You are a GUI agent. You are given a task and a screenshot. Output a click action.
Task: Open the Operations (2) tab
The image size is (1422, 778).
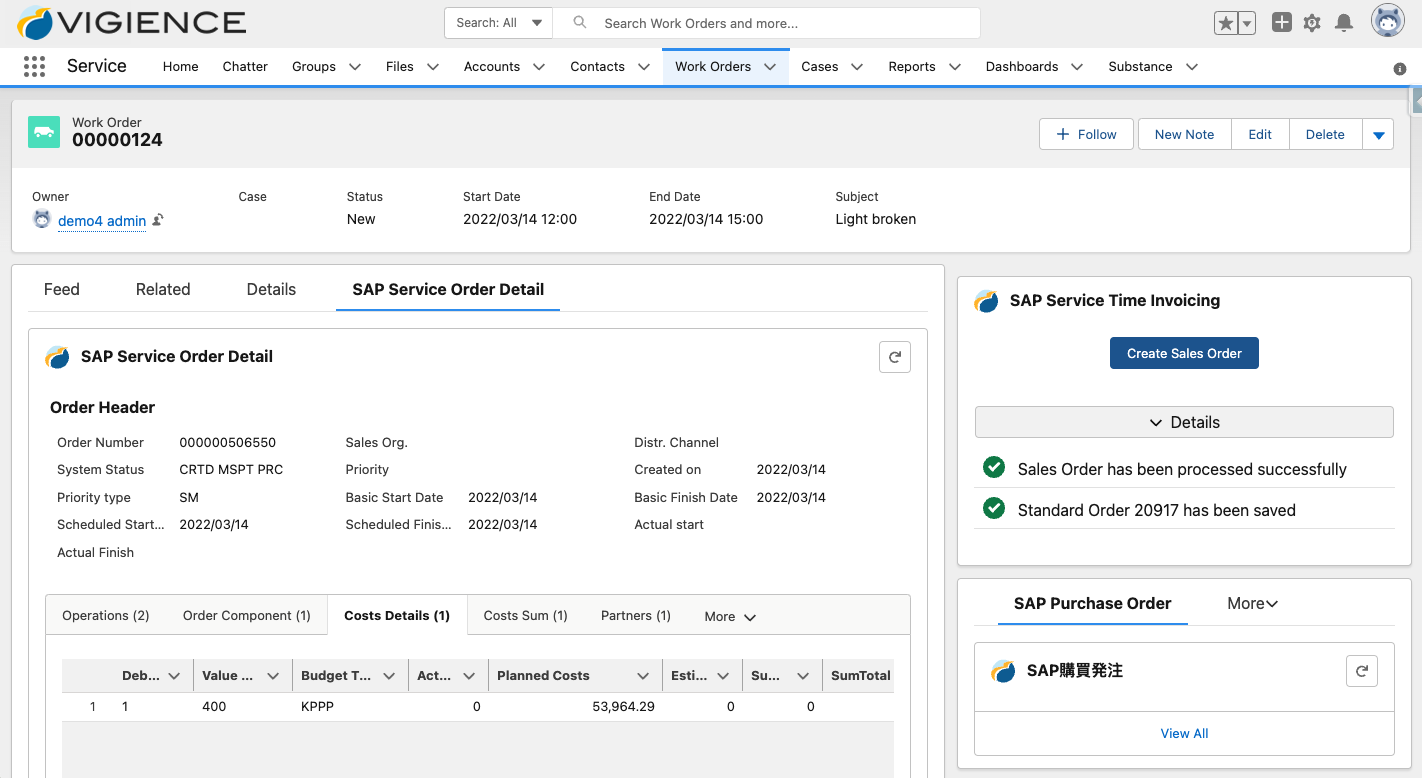(106, 616)
